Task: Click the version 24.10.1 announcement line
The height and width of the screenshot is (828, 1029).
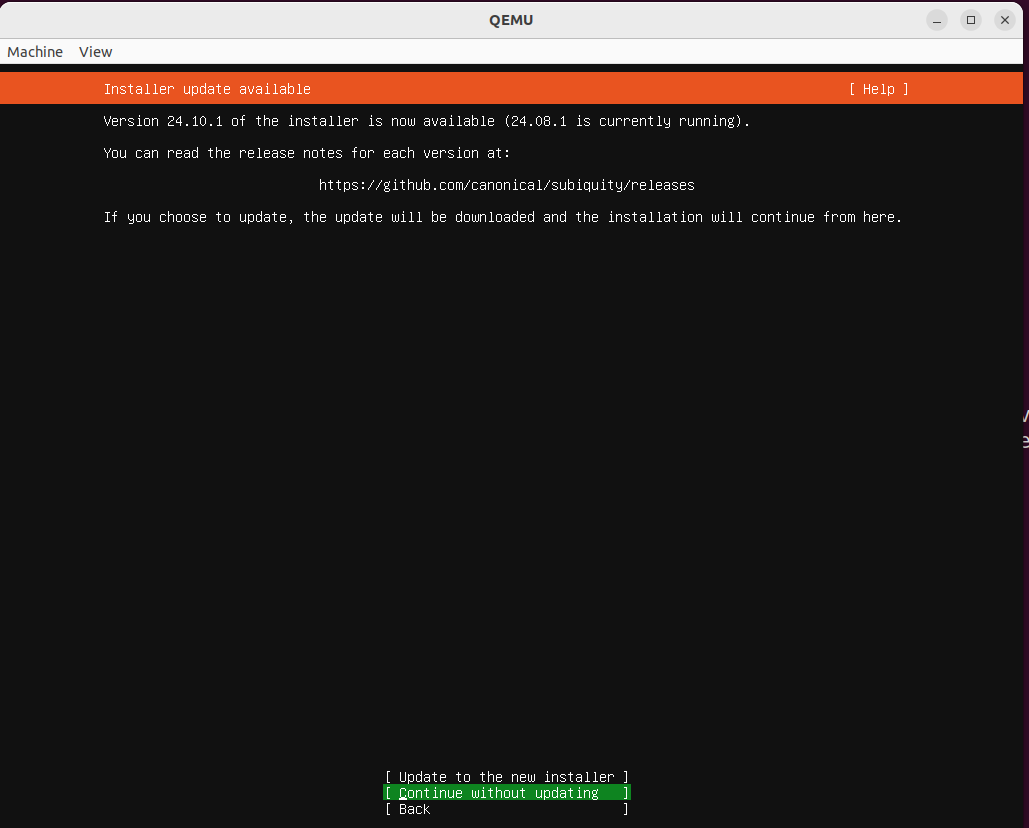Action: (x=426, y=120)
